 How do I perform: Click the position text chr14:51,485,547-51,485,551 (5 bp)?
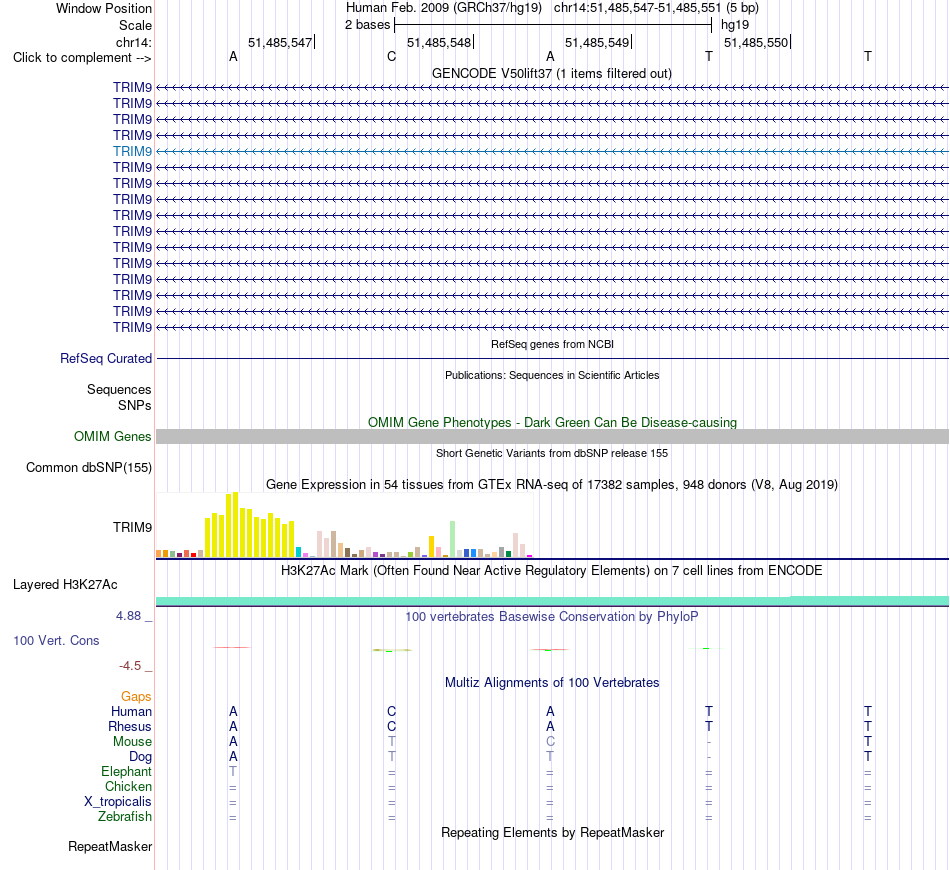tap(656, 8)
